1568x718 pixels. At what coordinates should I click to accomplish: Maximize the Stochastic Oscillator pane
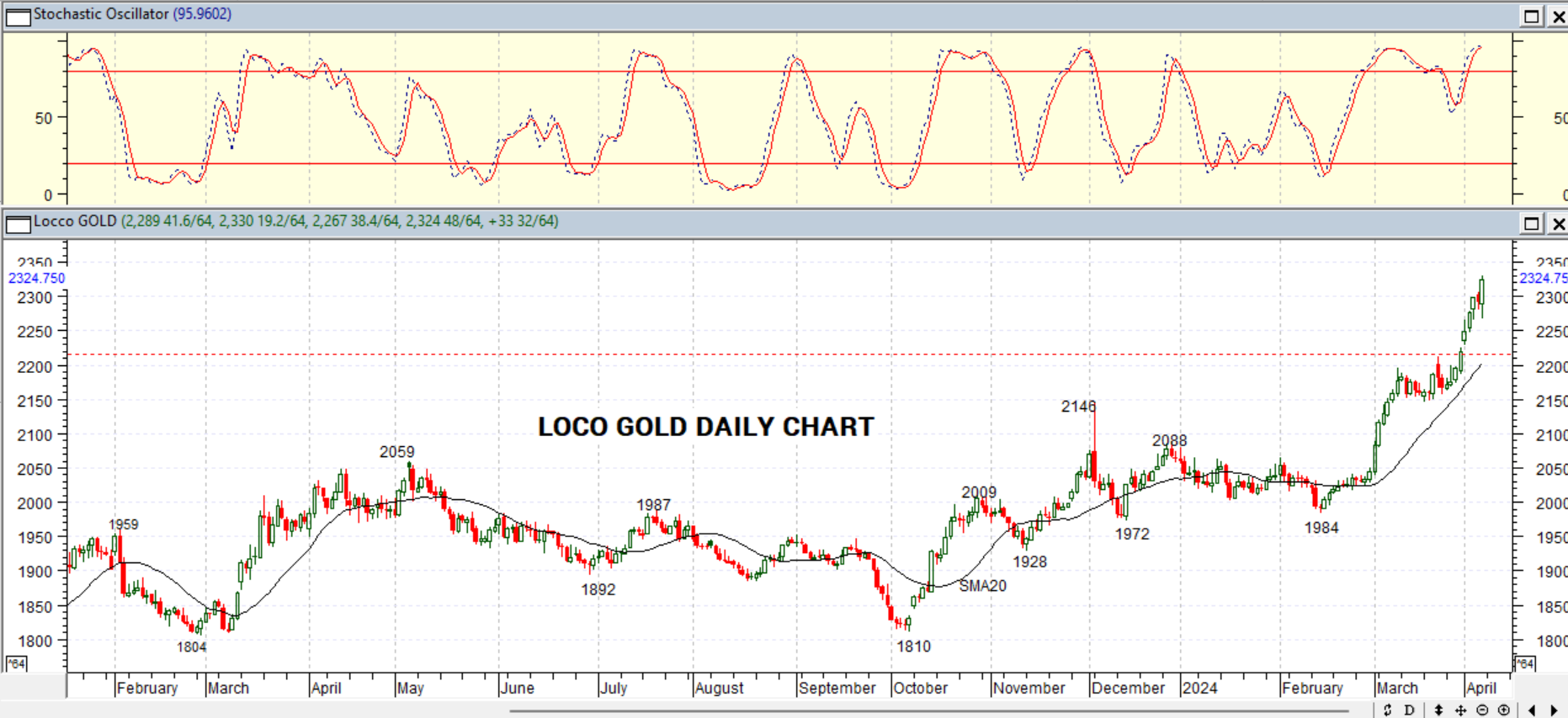pyautogui.click(x=1532, y=16)
